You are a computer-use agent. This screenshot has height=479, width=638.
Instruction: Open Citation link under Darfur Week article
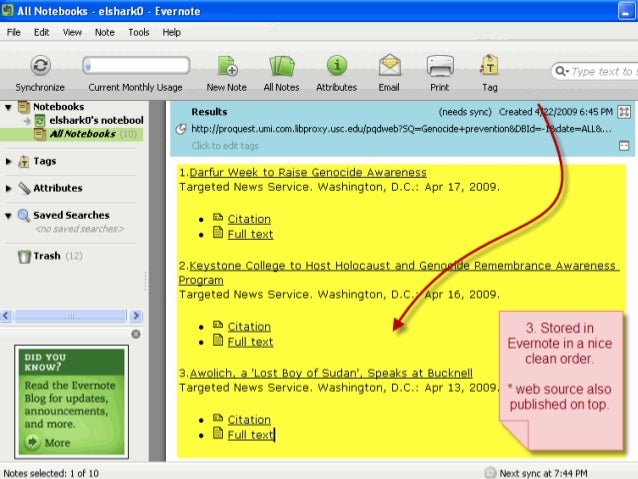[x=249, y=219]
